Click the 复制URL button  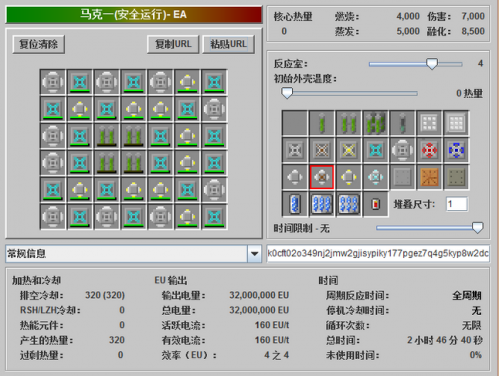(x=173, y=44)
